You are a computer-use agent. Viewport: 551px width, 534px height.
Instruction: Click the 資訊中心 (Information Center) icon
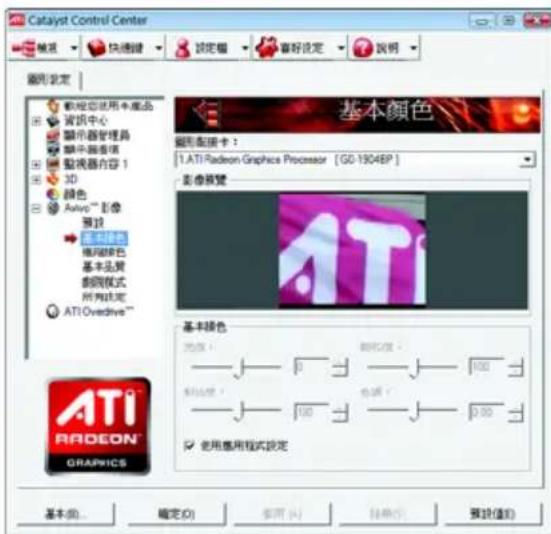(x=53, y=121)
